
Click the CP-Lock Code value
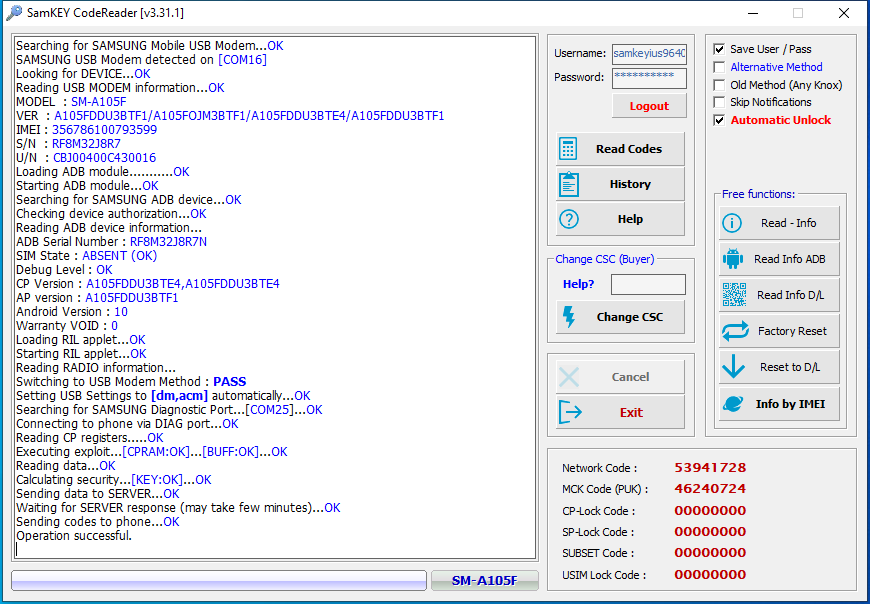pyautogui.click(x=710, y=510)
